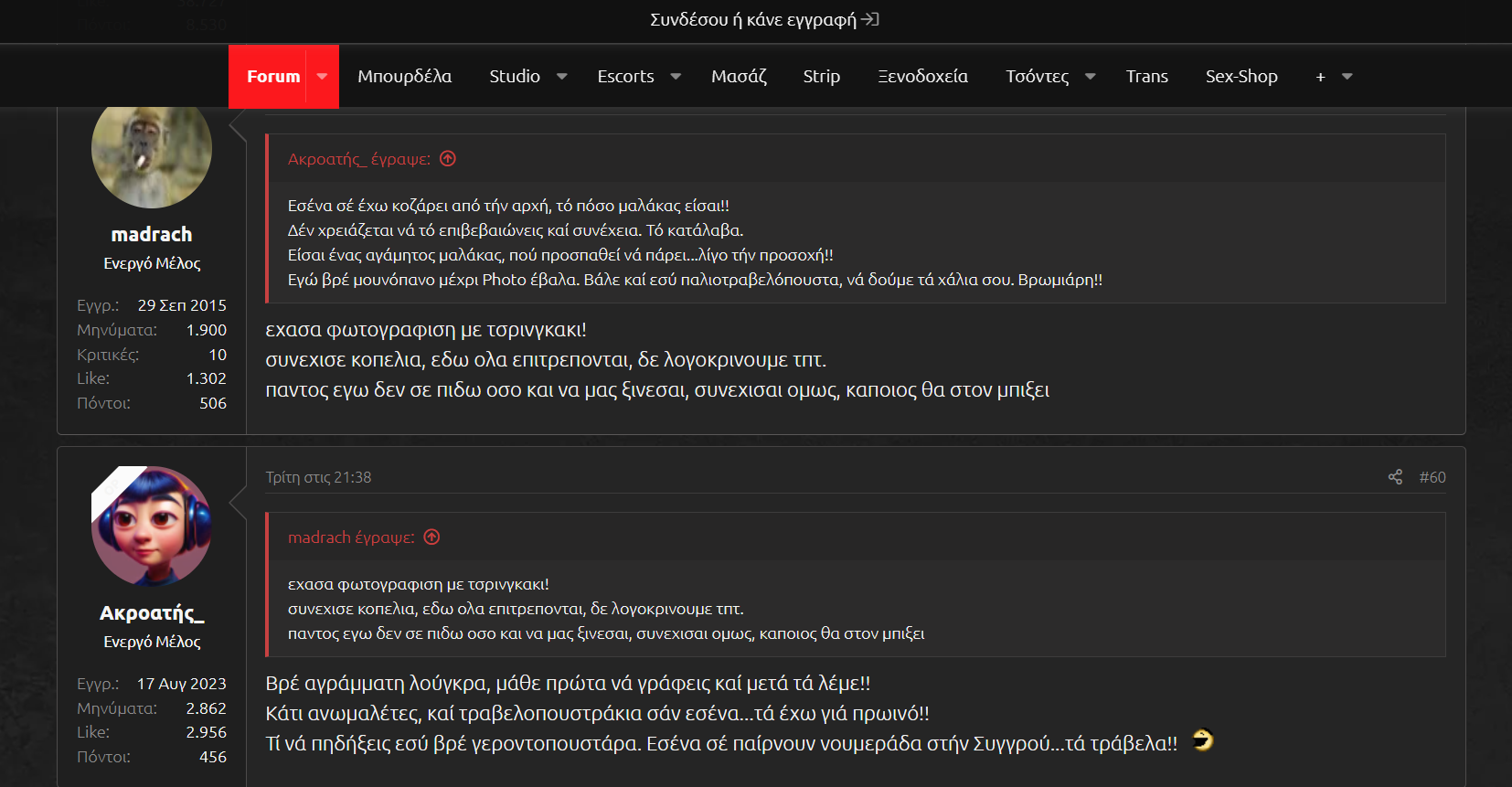
Task: Jump to quoted madrach post arrow icon
Action: [x=431, y=537]
